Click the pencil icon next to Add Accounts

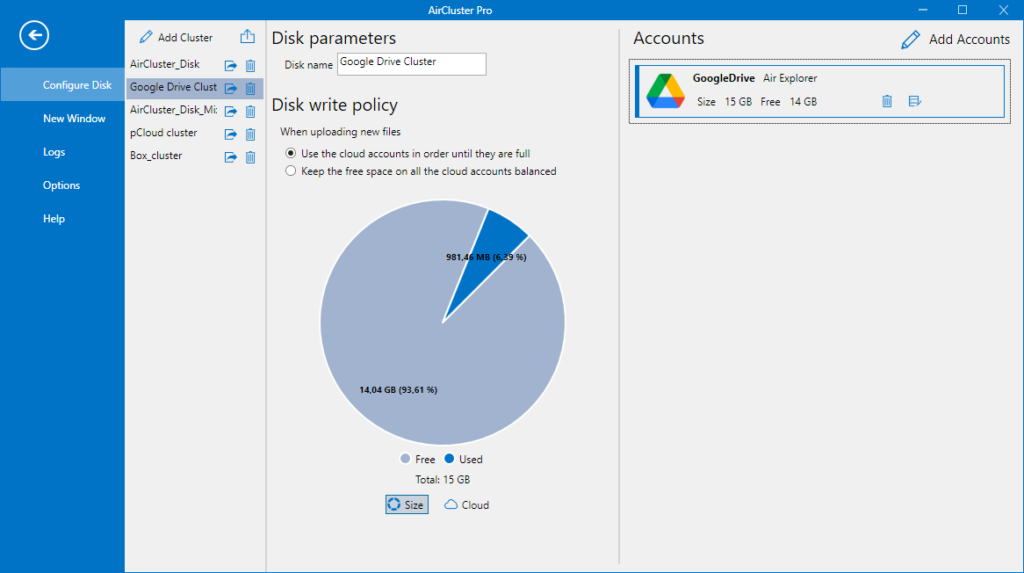click(910, 39)
